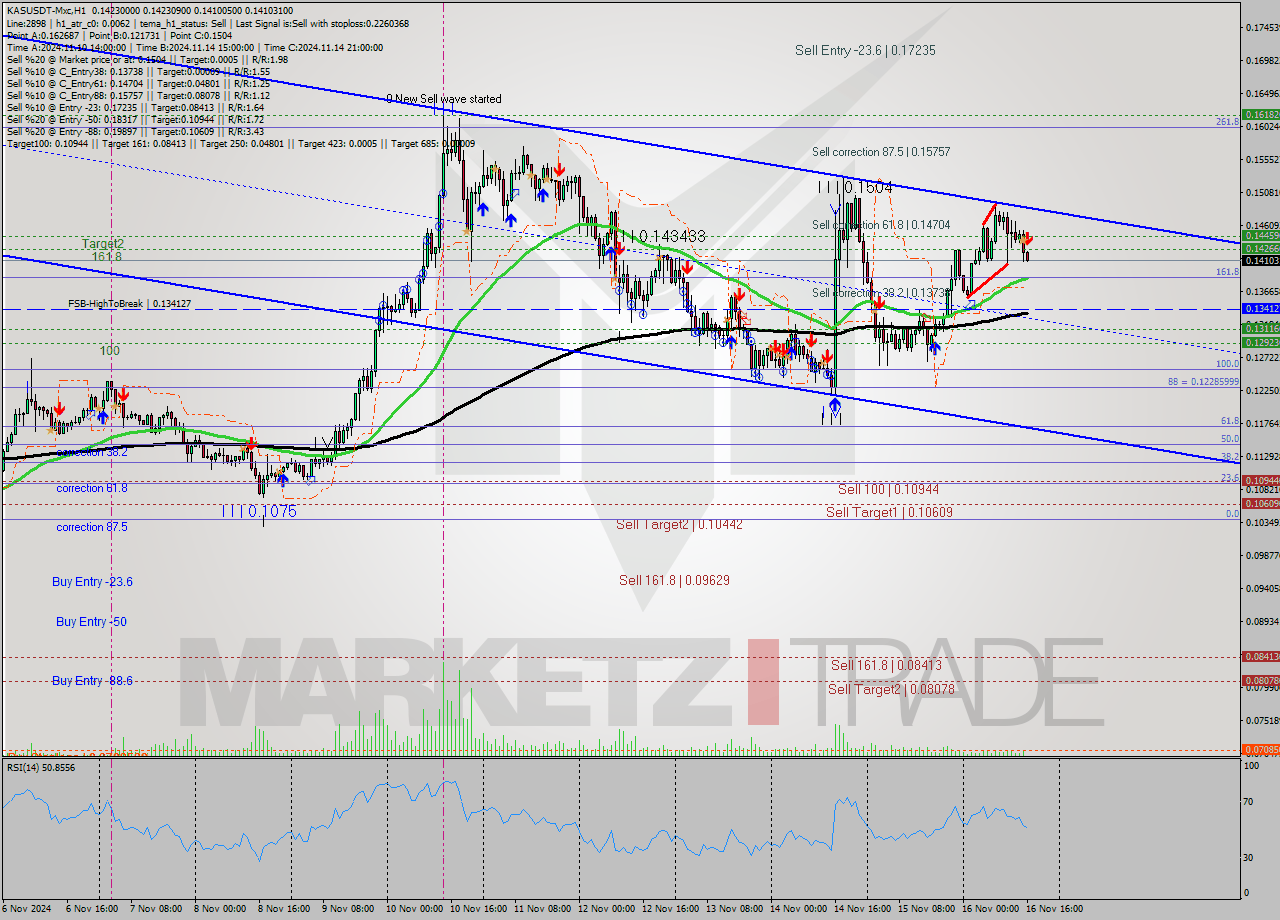The height and width of the screenshot is (920, 1280).
Task: Click the red 0.07085 price tag
Action: point(1260,749)
